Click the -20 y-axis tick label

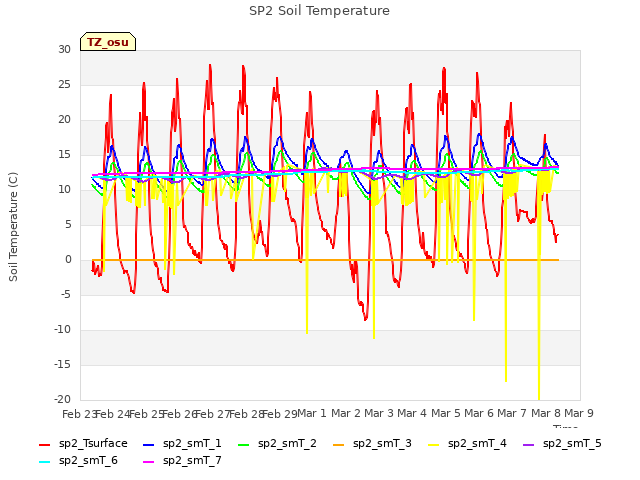[x=62, y=399]
